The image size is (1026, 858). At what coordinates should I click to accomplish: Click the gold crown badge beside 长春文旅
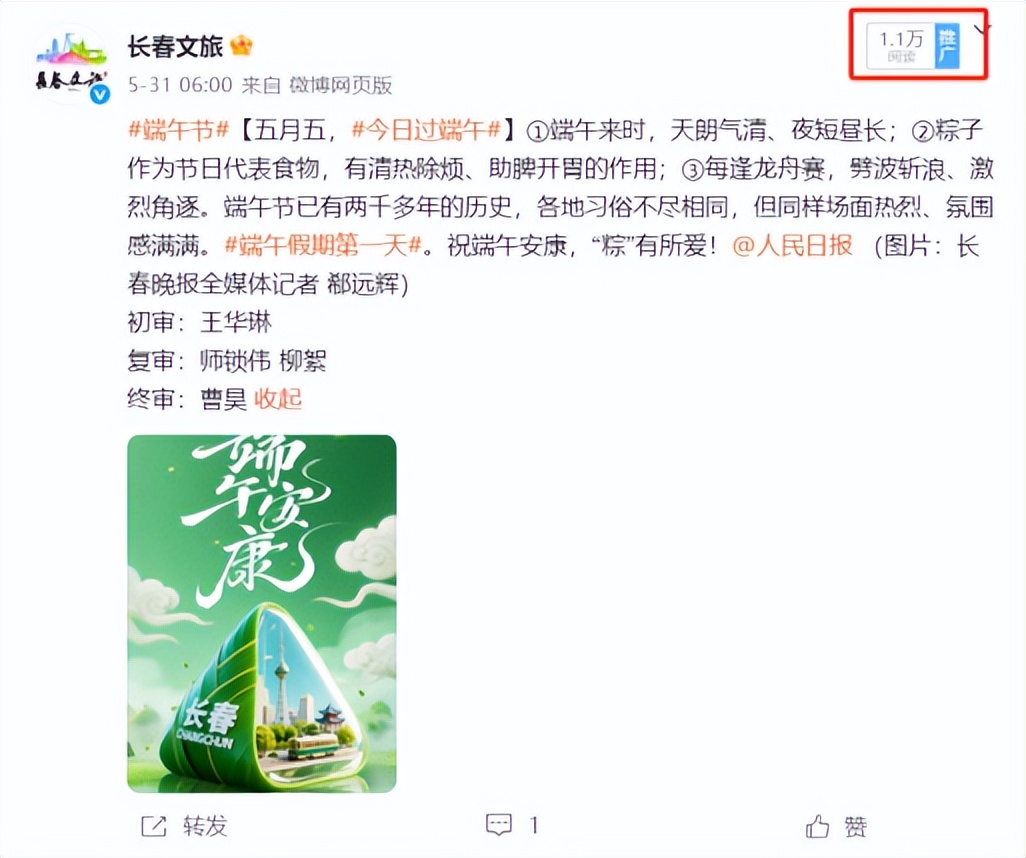pyautogui.click(x=241, y=46)
